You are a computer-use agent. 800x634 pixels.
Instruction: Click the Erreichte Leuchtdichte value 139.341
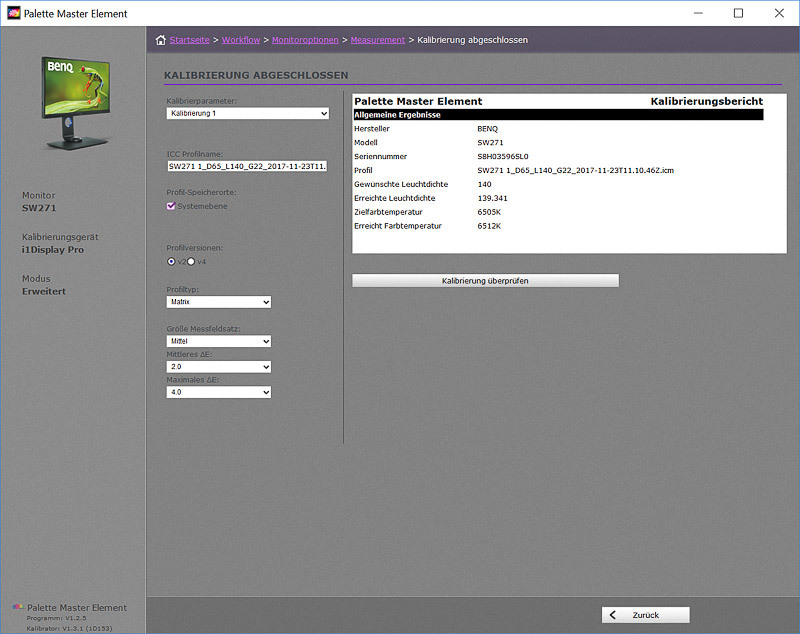[x=492, y=198]
